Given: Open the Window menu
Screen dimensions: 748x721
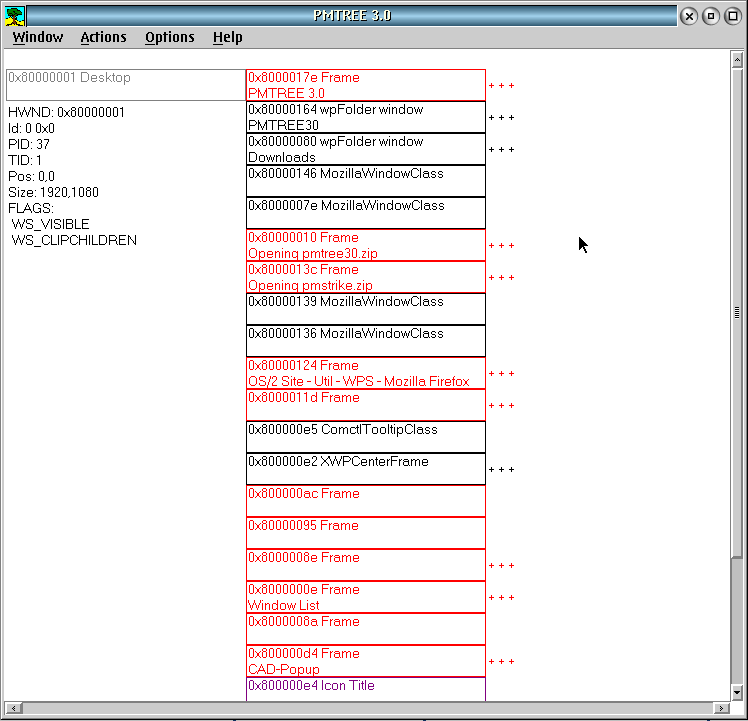Looking at the screenshot, I should tap(38, 37).
